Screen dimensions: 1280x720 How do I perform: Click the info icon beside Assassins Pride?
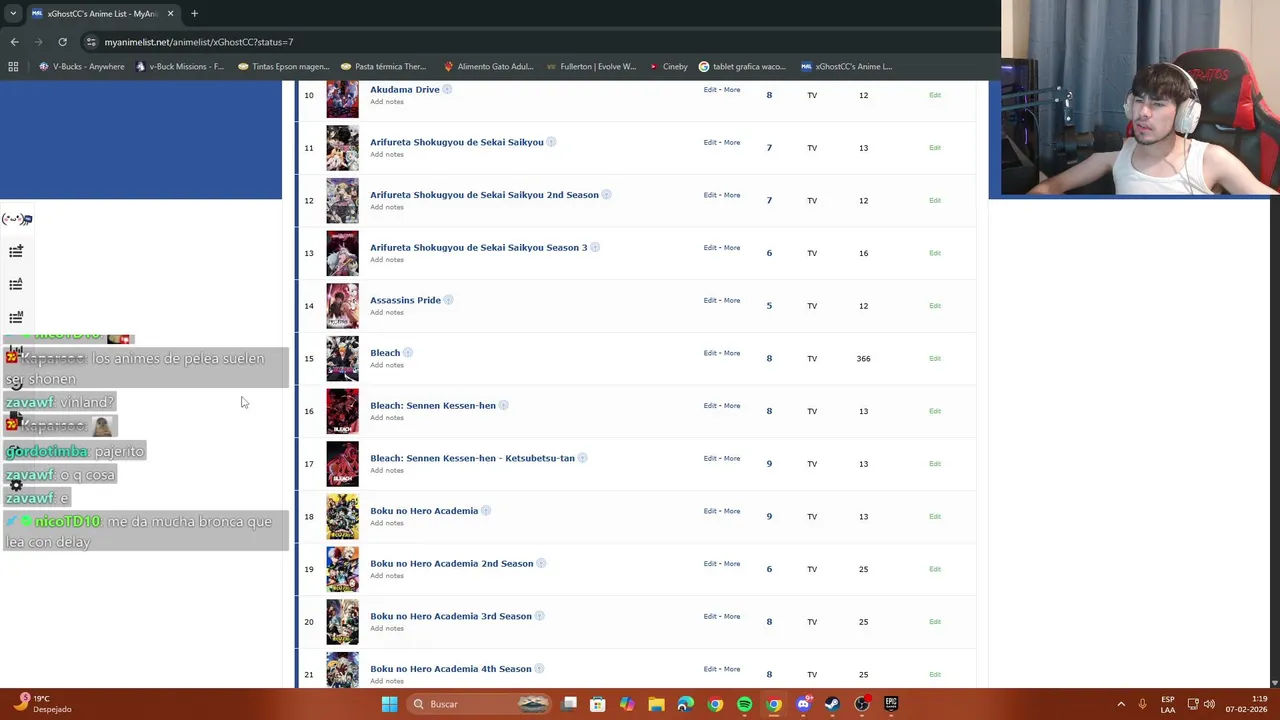click(x=448, y=300)
